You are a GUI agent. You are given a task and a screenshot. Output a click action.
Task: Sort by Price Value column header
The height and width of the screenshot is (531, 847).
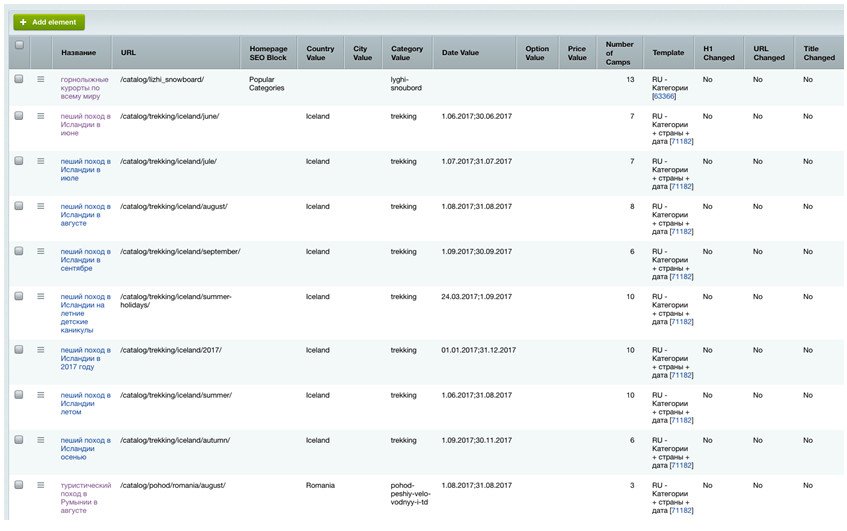click(576, 53)
